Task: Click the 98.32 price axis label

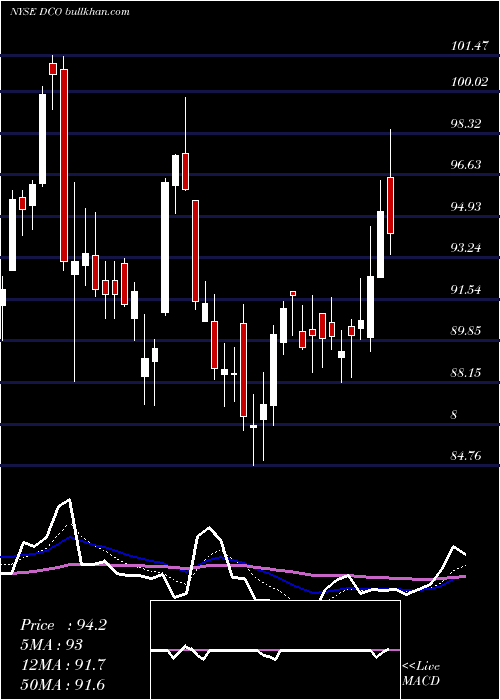Action: tap(466, 124)
